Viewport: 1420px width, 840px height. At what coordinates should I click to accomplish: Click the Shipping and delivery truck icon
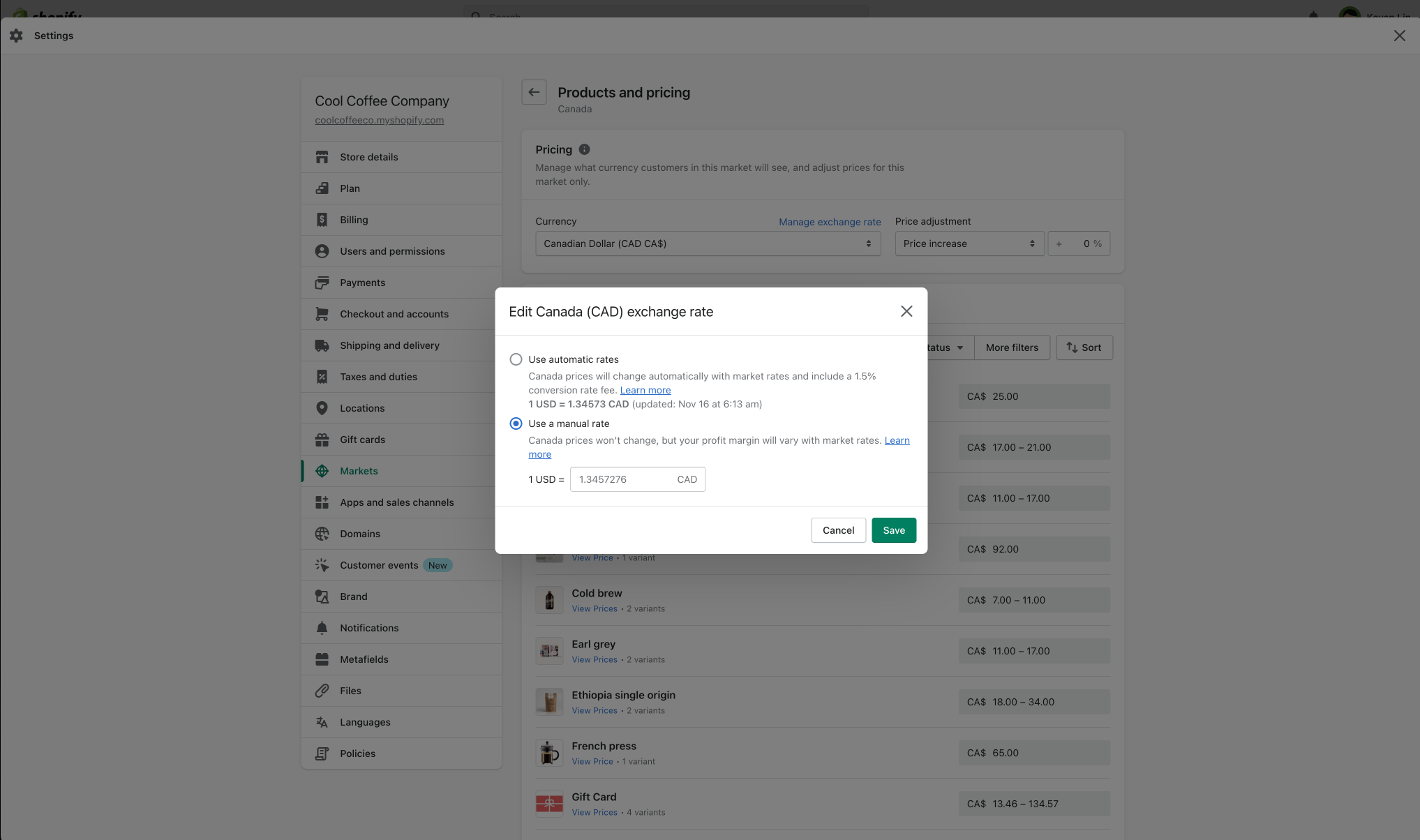(x=322, y=345)
